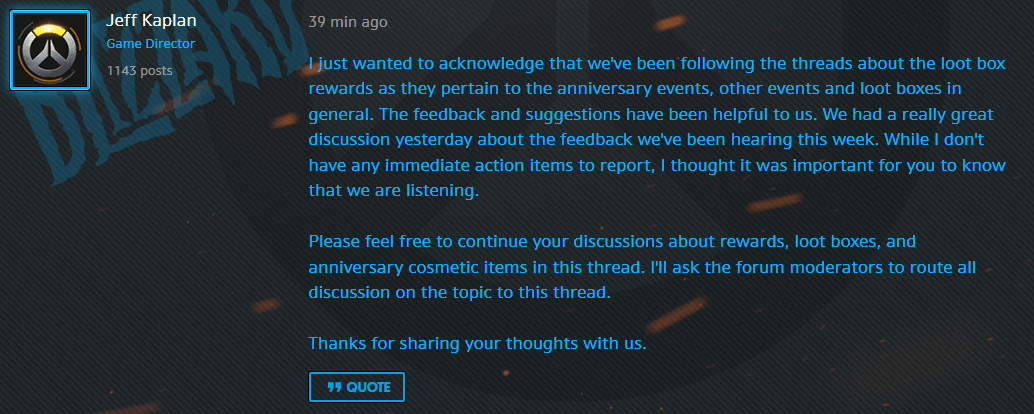Image resolution: width=1034 pixels, height=414 pixels.
Task: View the 1143 posts count
Action: pyautogui.click(x=139, y=70)
